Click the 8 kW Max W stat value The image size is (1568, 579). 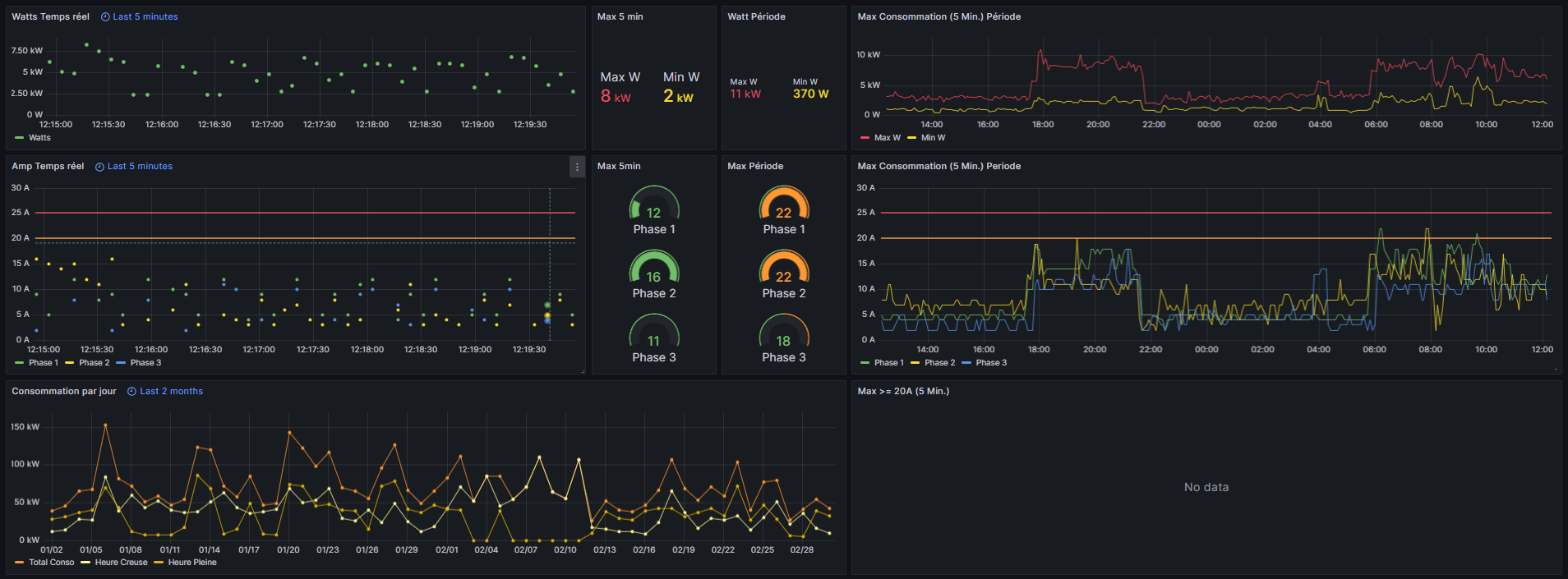(616, 96)
